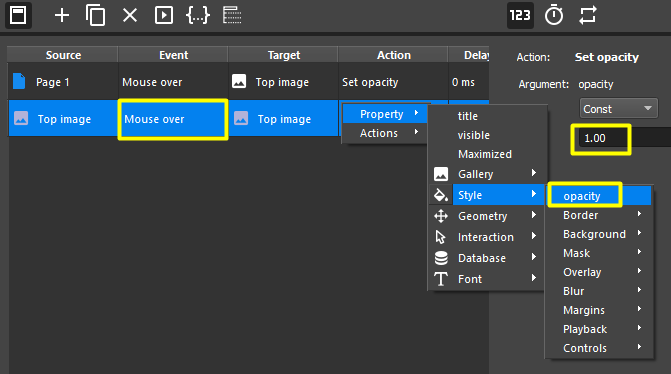Viewport: 671px width, 374px height.
Task: Duplicate the selected action with copy icon
Action: pyautogui.click(x=95, y=15)
